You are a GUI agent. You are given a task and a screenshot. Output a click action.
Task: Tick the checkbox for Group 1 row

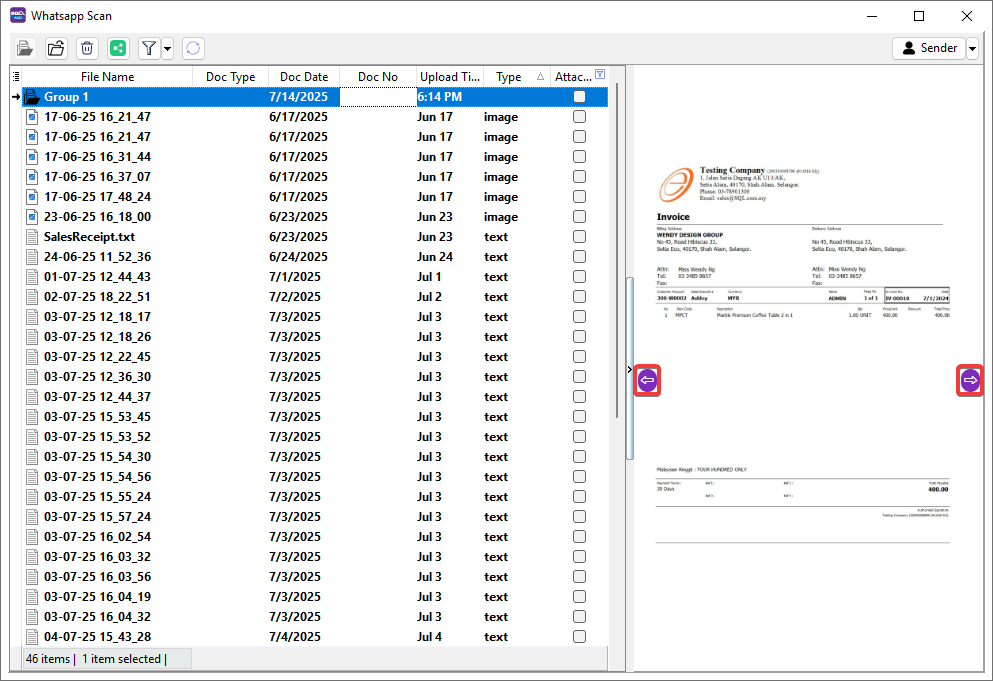pyautogui.click(x=579, y=97)
